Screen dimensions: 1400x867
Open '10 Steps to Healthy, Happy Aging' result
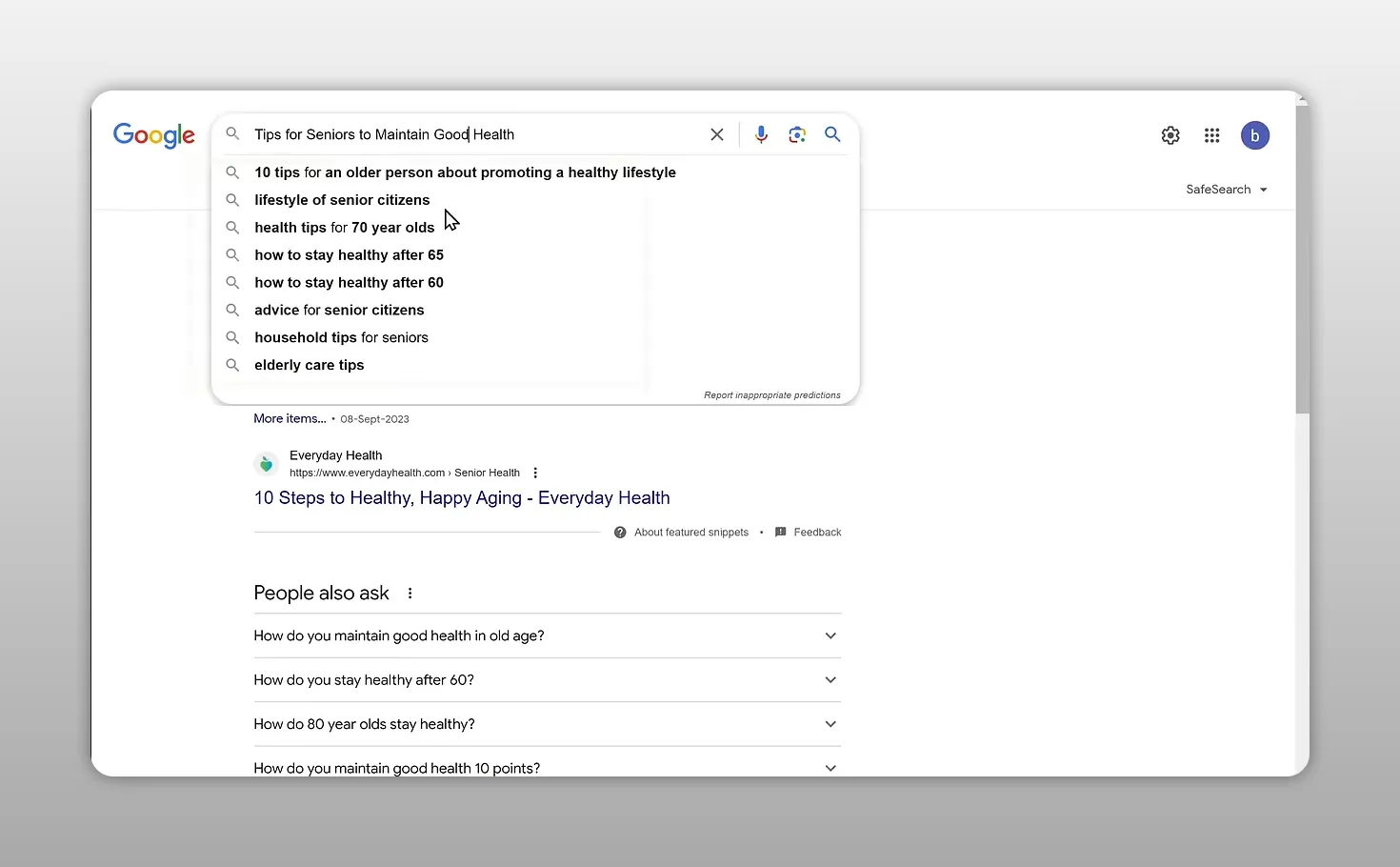(x=462, y=498)
